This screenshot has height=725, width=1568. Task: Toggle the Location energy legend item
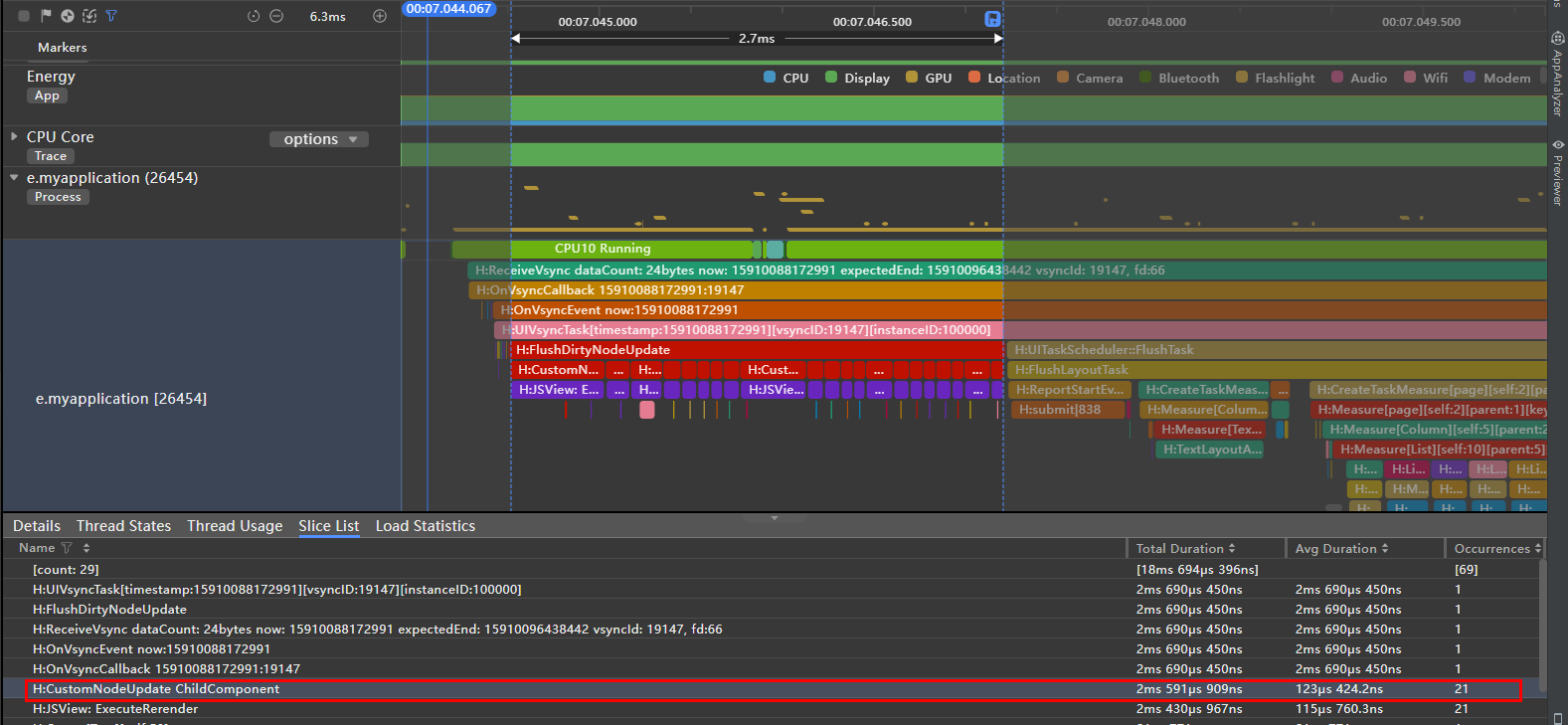(x=1004, y=78)
